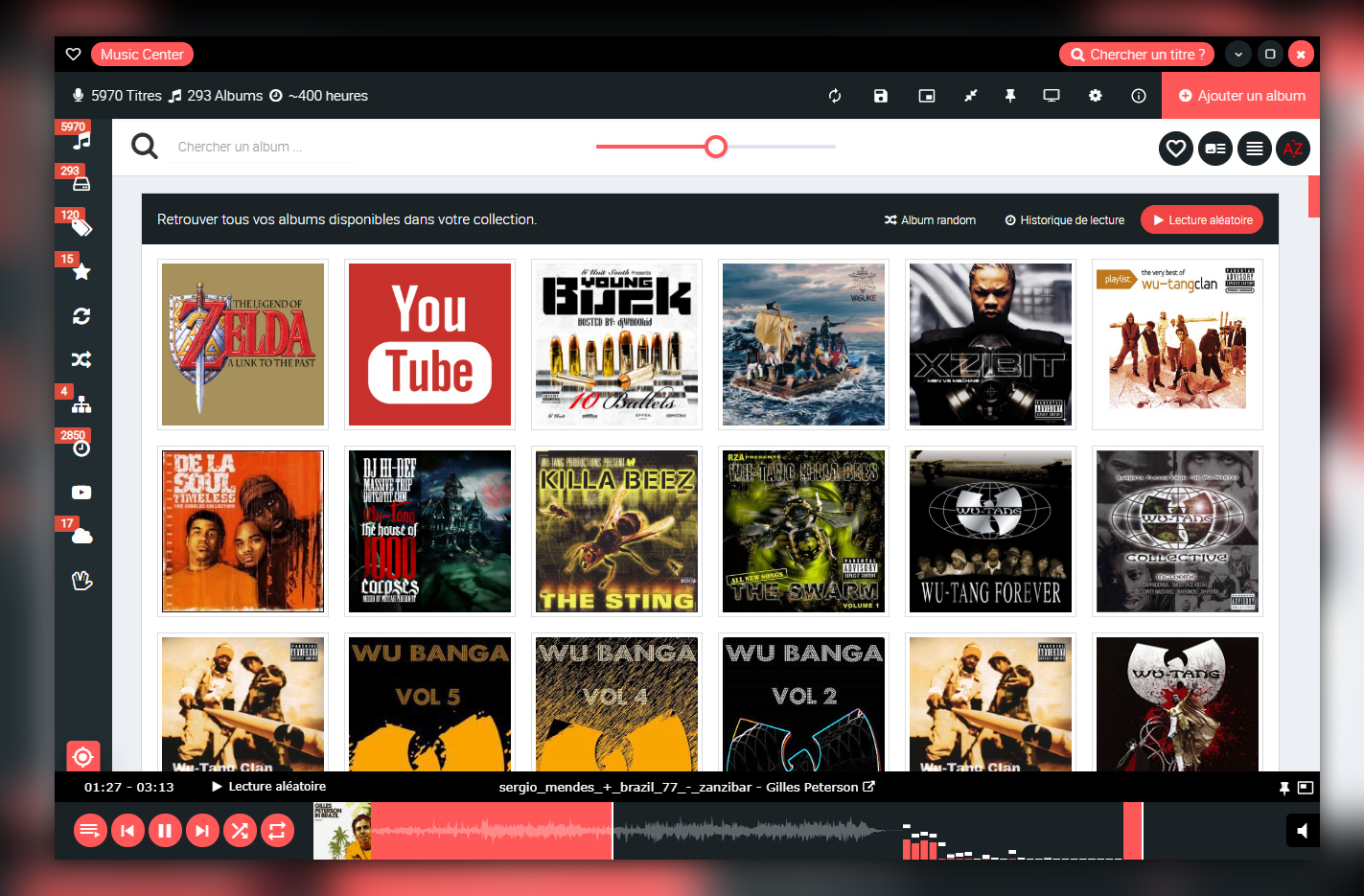The image size is (1364, 896).
Task: Skip to previous track
Action: [x=127, y=831]
